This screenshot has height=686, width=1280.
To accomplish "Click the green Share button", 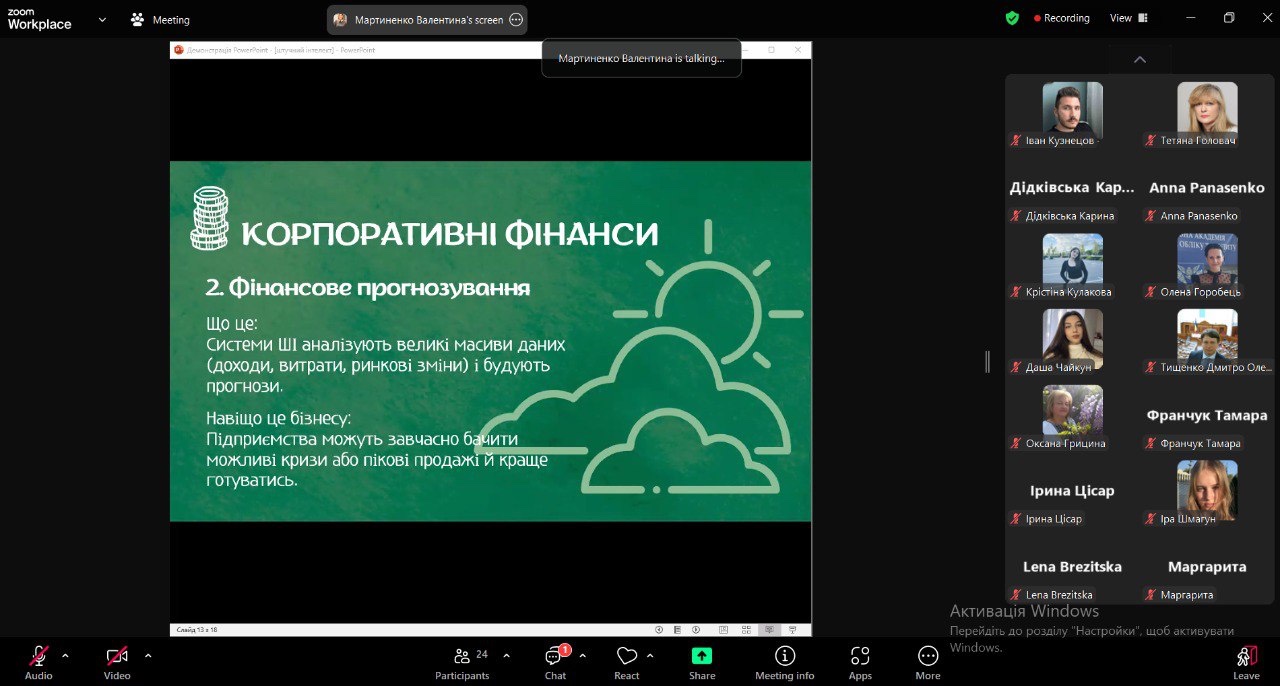I will coord(702,662).
